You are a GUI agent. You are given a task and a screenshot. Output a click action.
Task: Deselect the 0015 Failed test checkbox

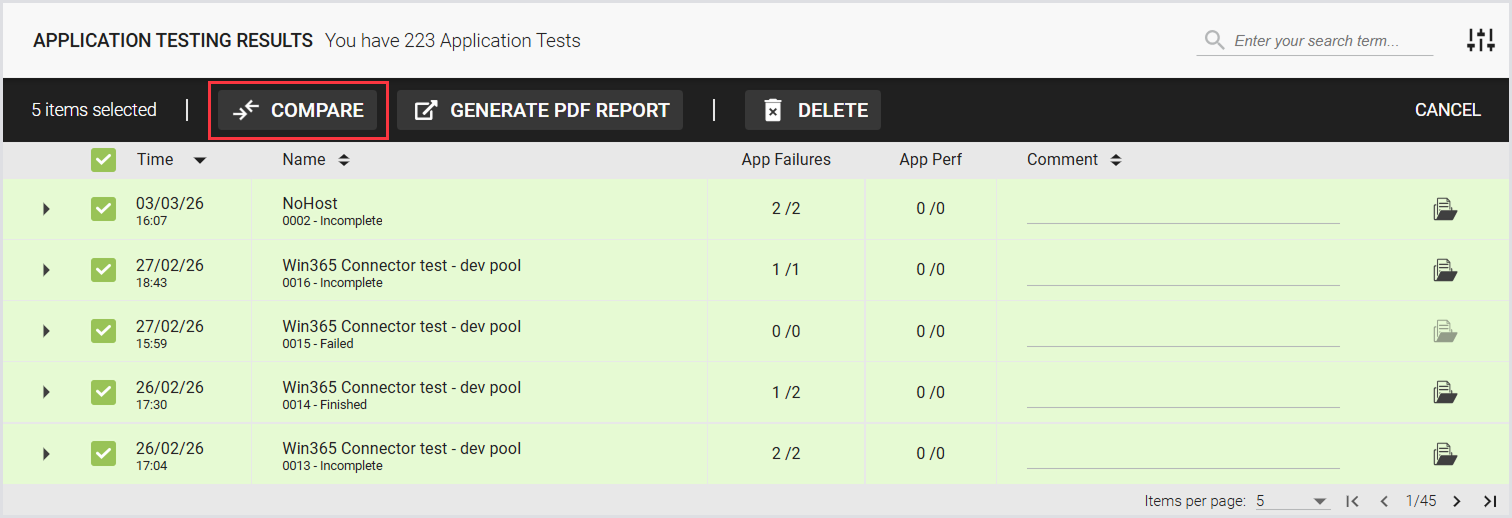tap(103, 331)
